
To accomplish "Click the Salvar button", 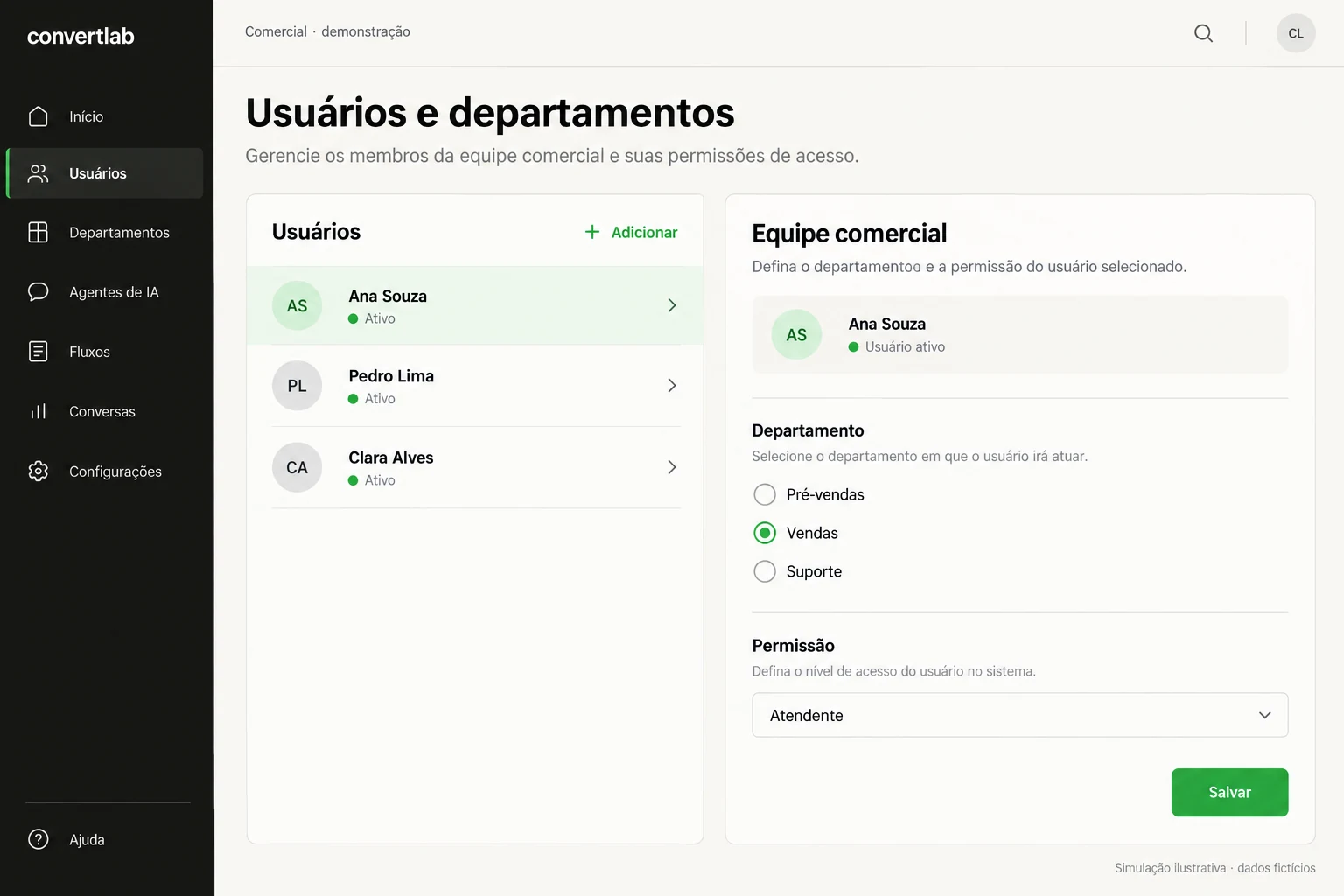I will pos(1229,792).
